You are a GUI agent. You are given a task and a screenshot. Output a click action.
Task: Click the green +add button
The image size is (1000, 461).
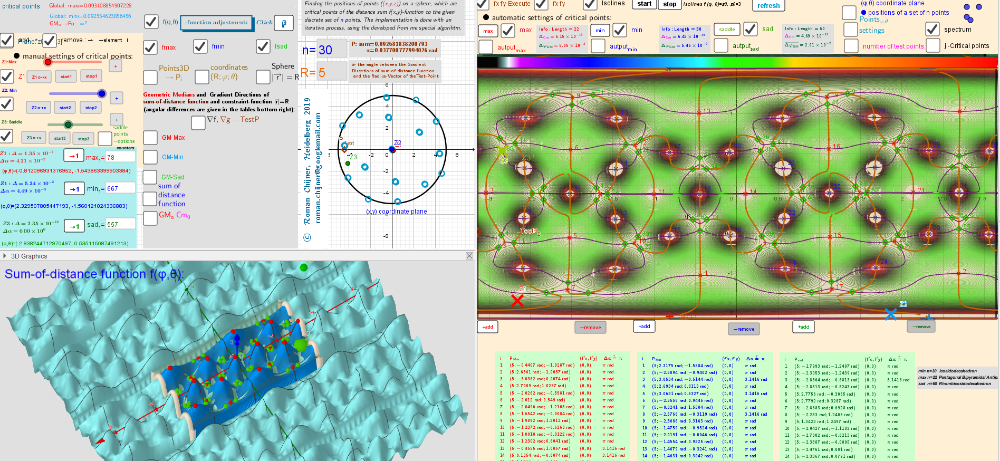[802, 326]
